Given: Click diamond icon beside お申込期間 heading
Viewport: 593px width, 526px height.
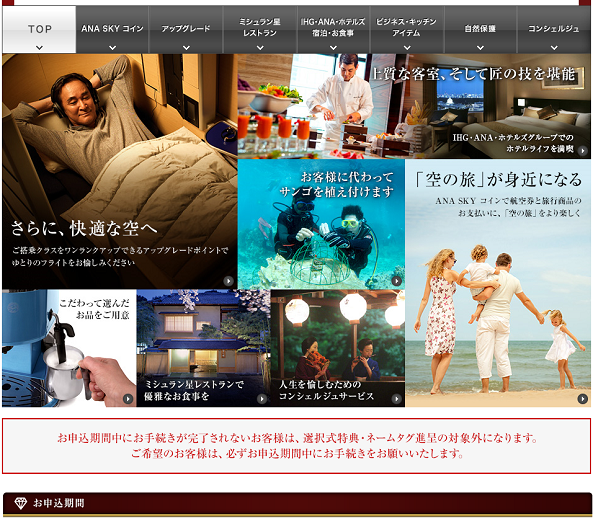Looking at the screenshot, I should click(x=20, y=503).
